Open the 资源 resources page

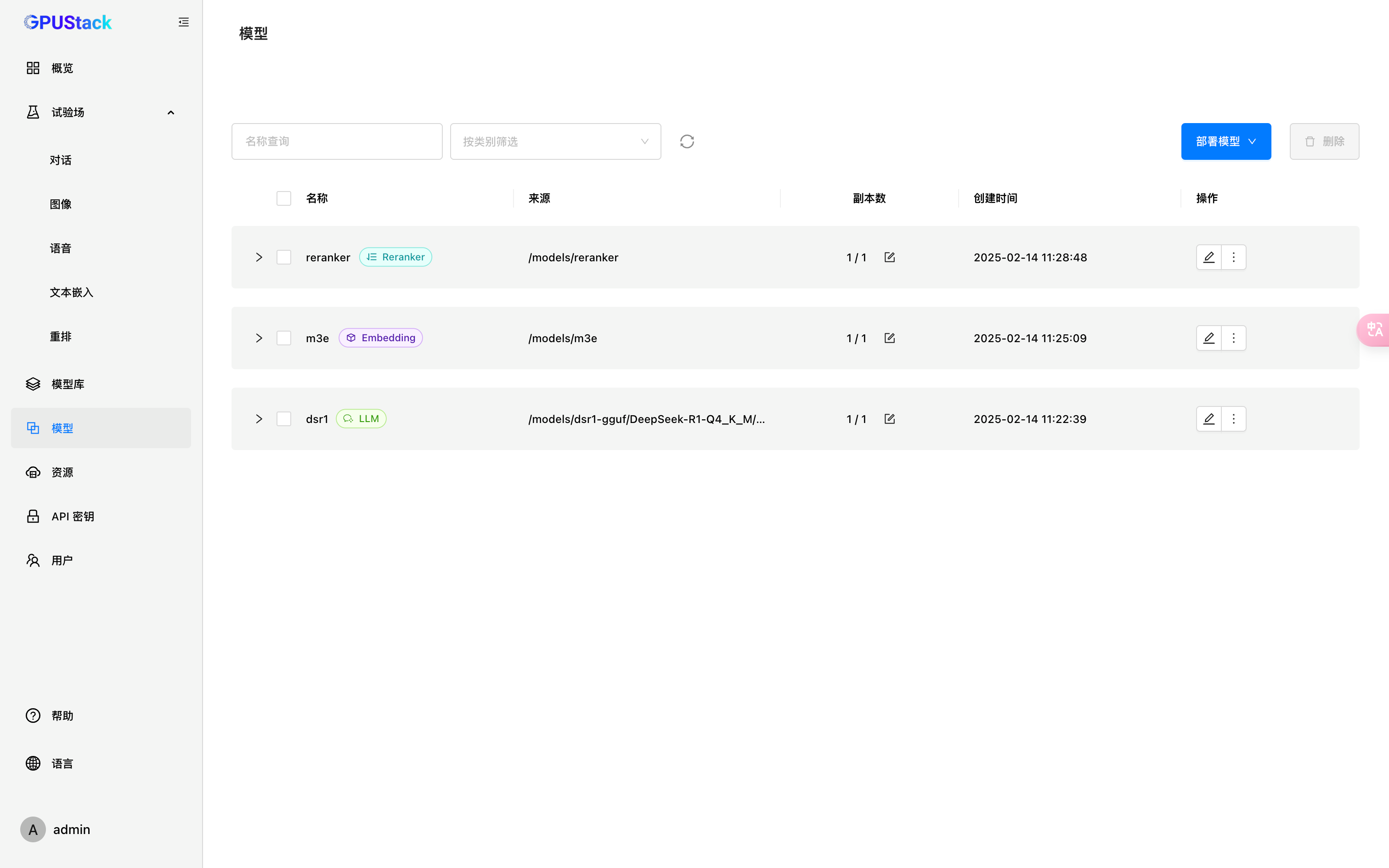(101, 473)
